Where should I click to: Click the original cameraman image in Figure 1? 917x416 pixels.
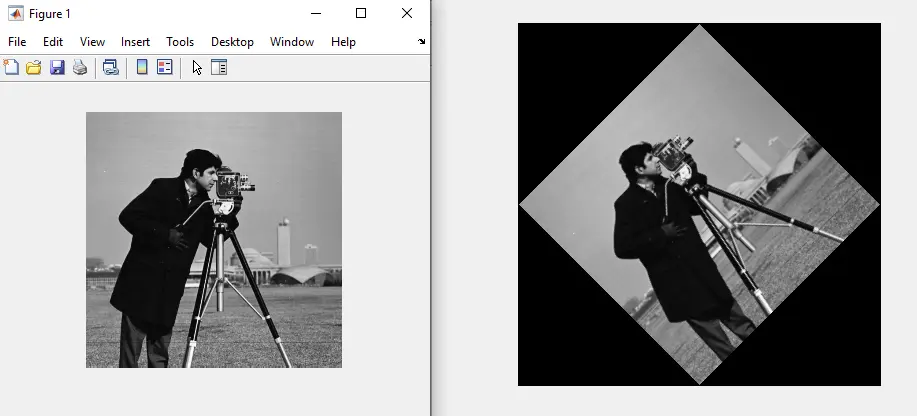tap(214, 240)
